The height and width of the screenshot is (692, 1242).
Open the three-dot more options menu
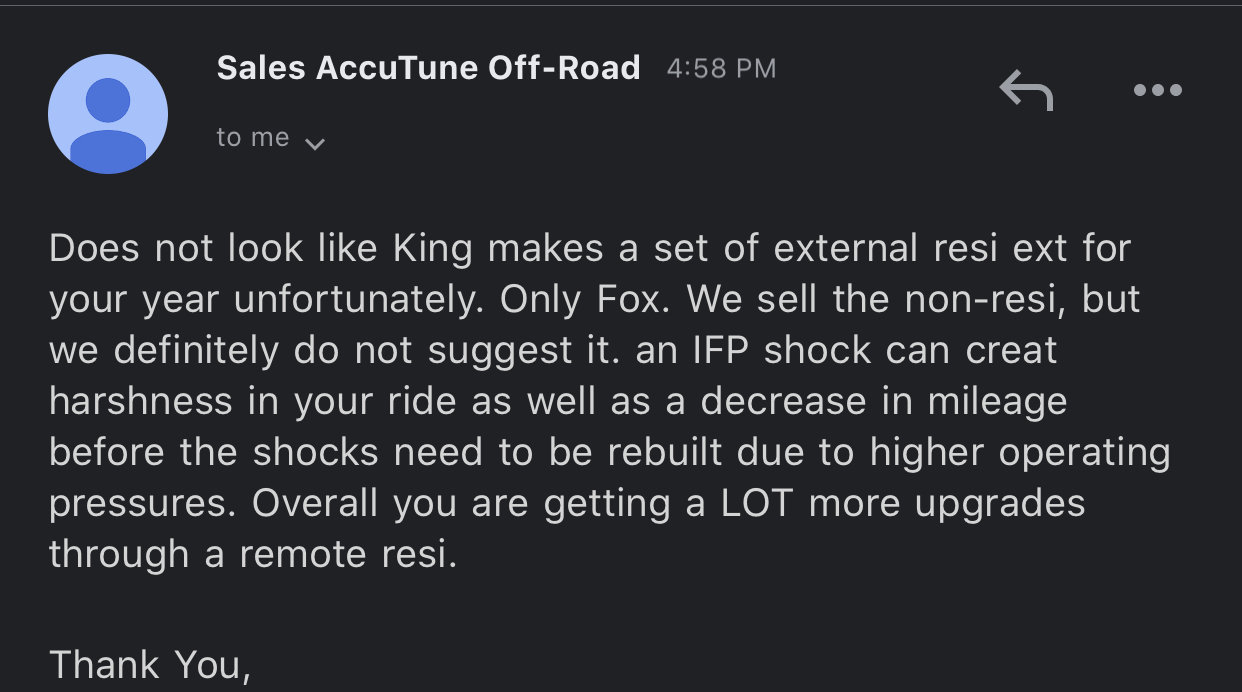pos(1158,91)
